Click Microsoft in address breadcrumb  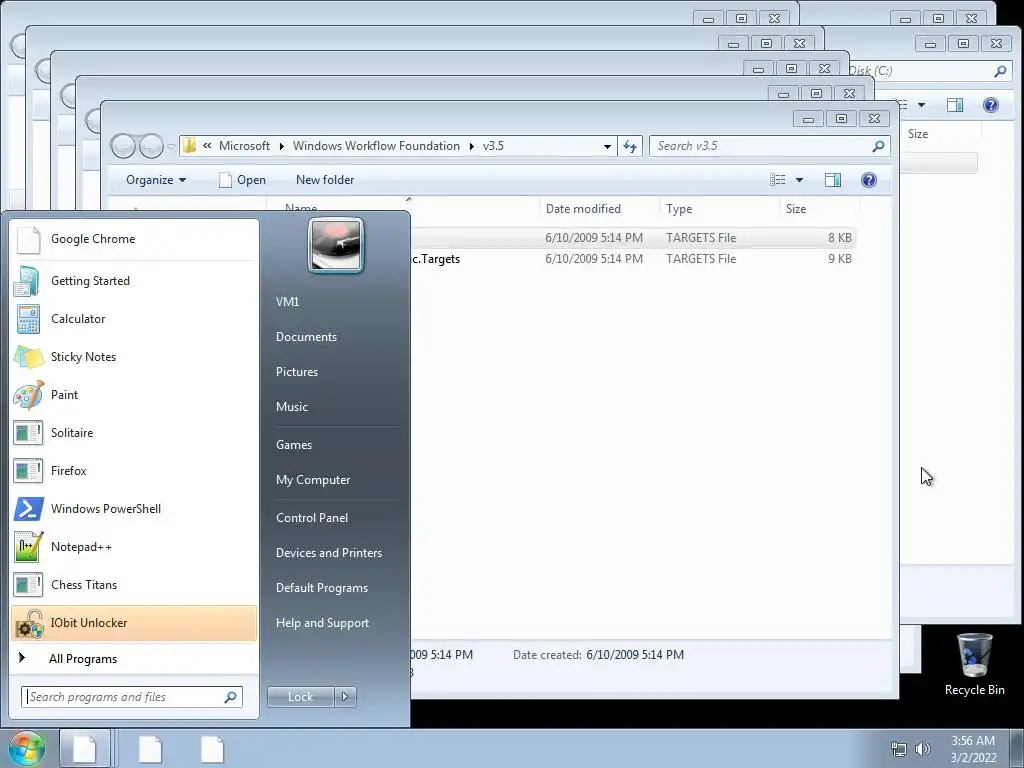(244, 146)
